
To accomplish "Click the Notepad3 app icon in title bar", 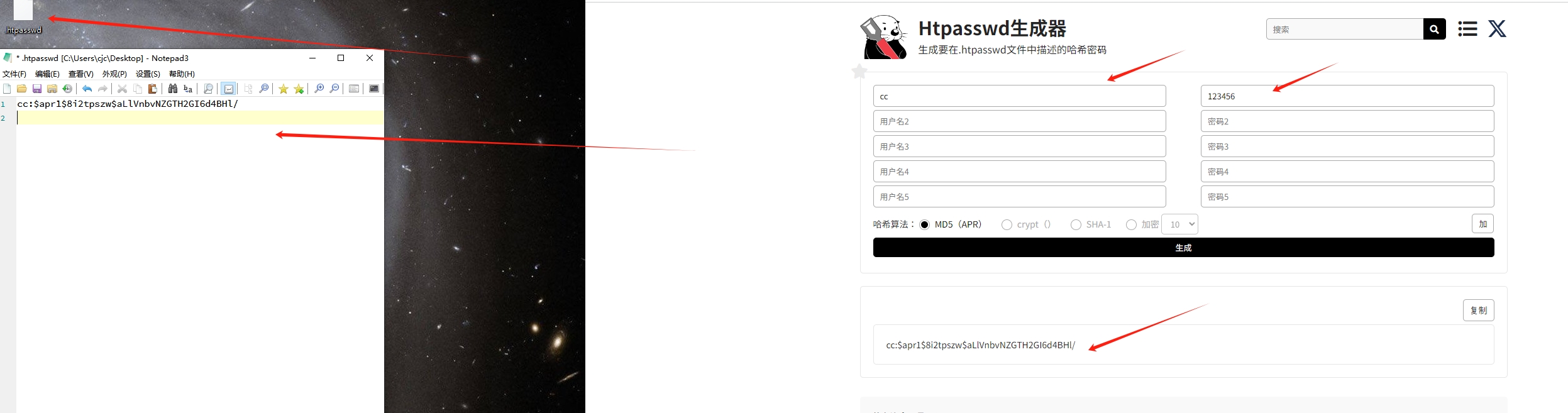I will tap(8, 58).
